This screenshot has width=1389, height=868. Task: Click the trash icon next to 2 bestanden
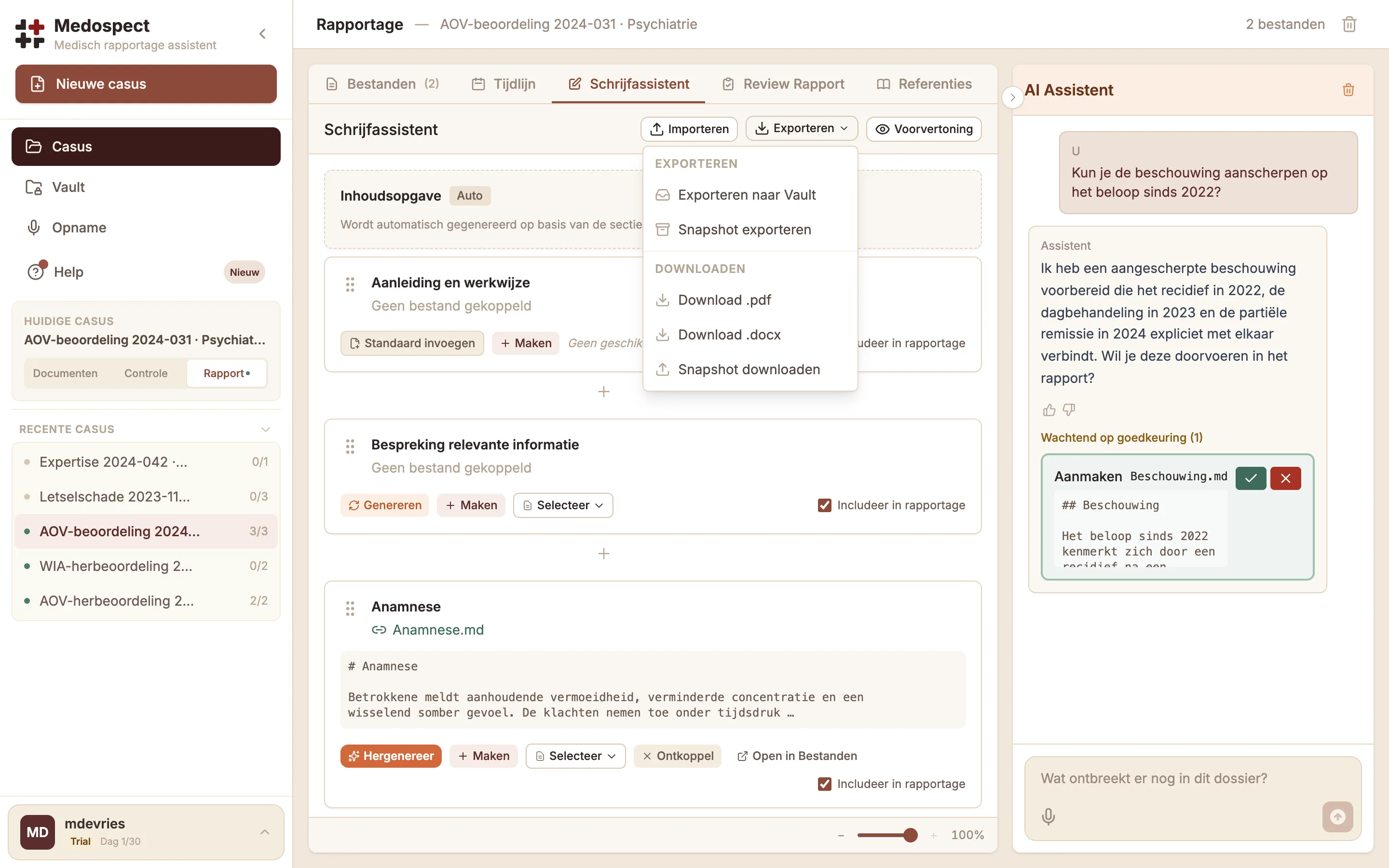[1349, 24]
